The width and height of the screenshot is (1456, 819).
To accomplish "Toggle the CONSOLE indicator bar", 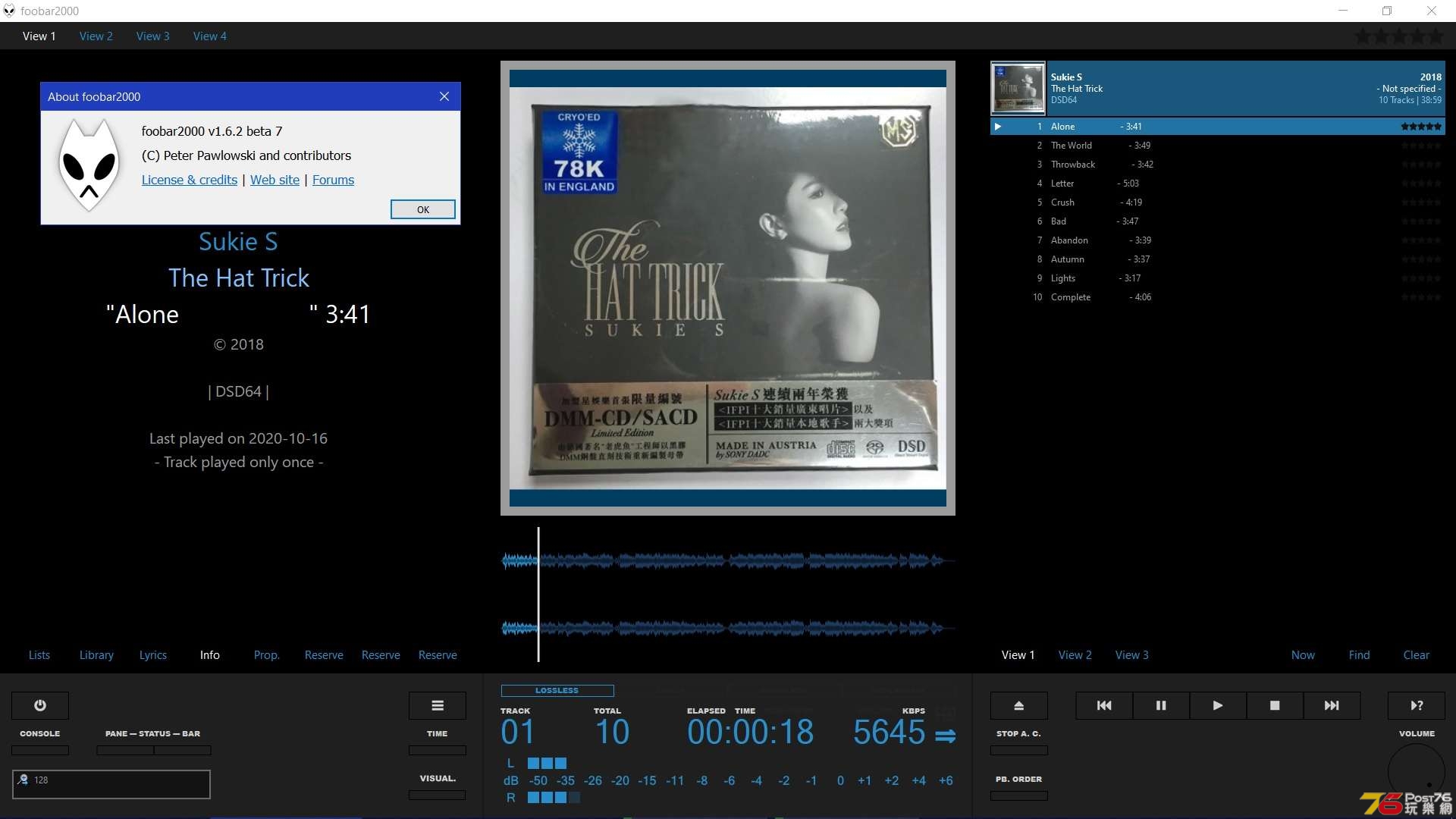I will click(x=40, y=750).
